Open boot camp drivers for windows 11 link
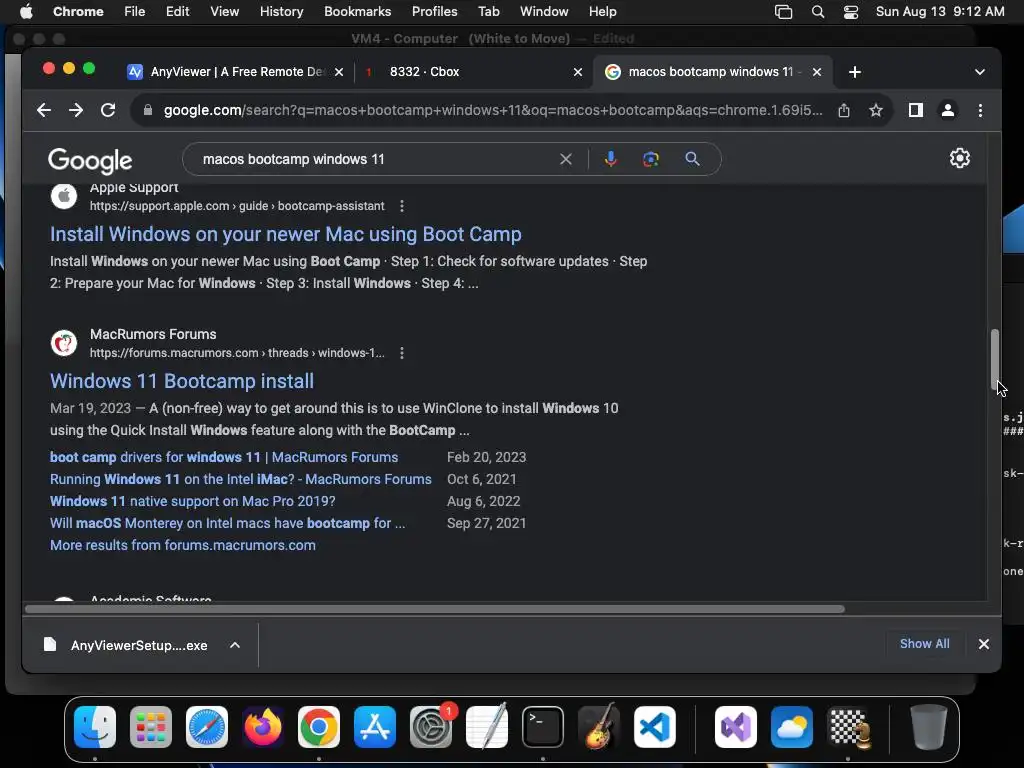 click(x=224, y=457)
